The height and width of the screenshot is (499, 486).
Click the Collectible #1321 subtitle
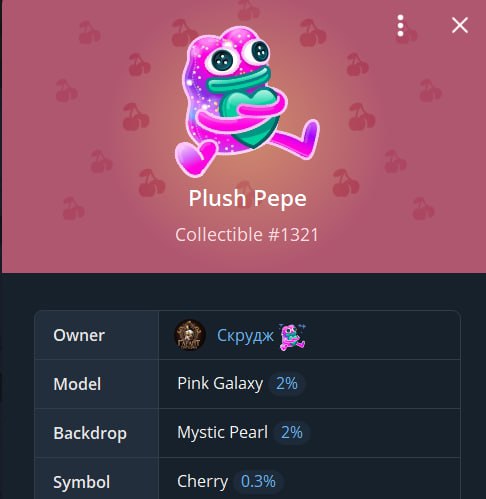click(x=247, y=235)
